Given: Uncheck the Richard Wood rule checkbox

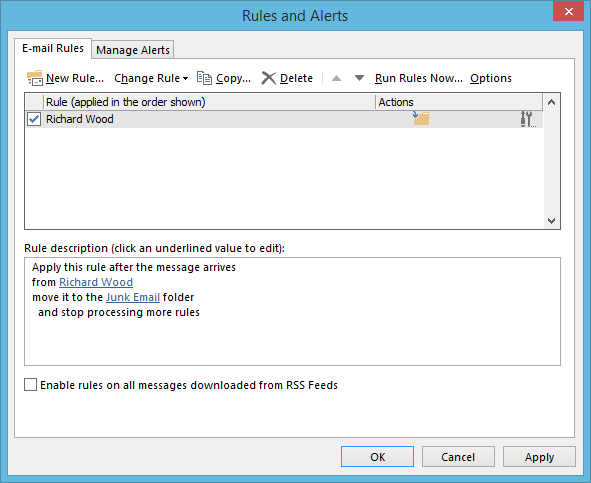Looking at the screenshot, I should coord(34,119).
